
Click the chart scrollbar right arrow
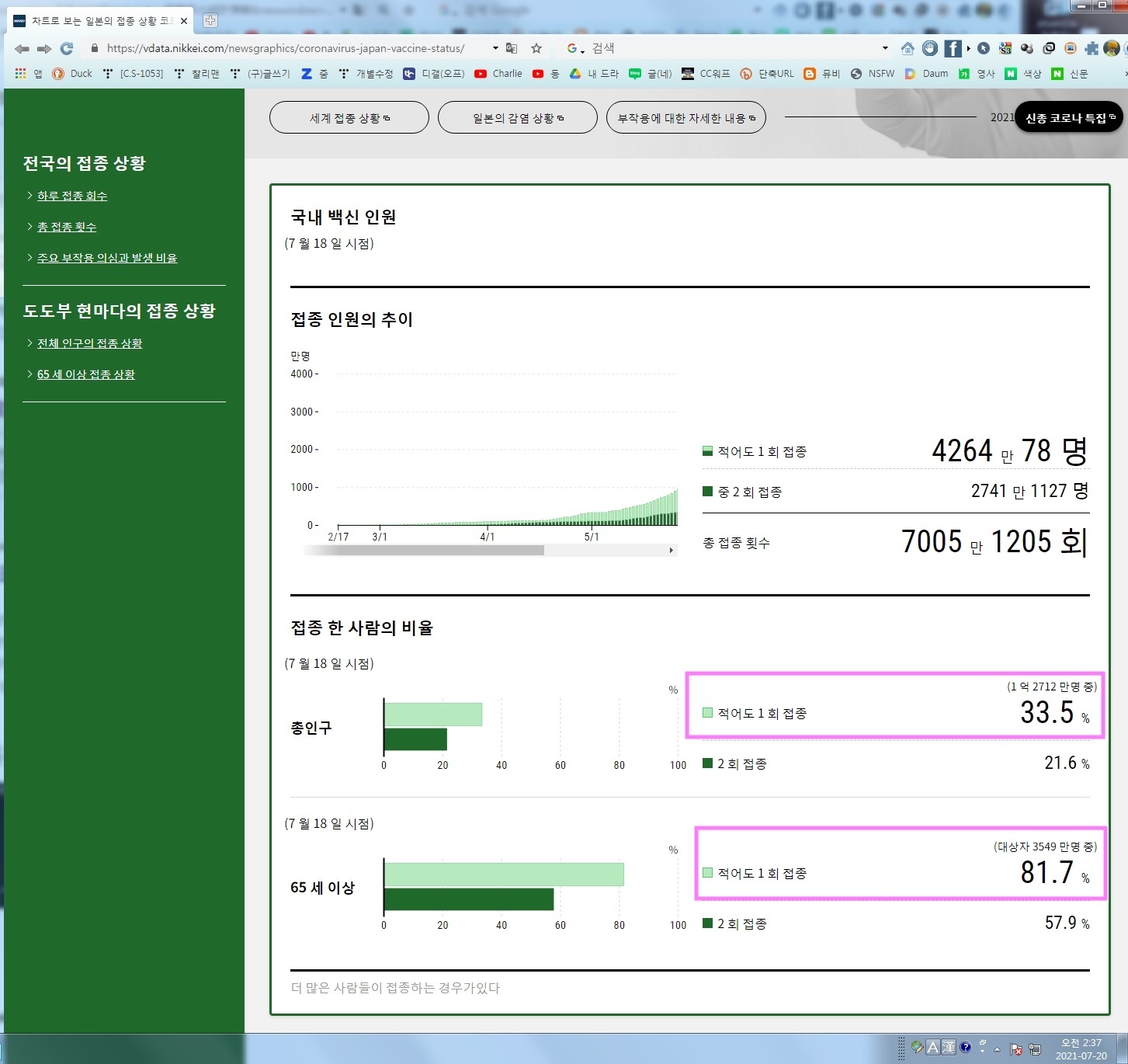tap(672, 550)
